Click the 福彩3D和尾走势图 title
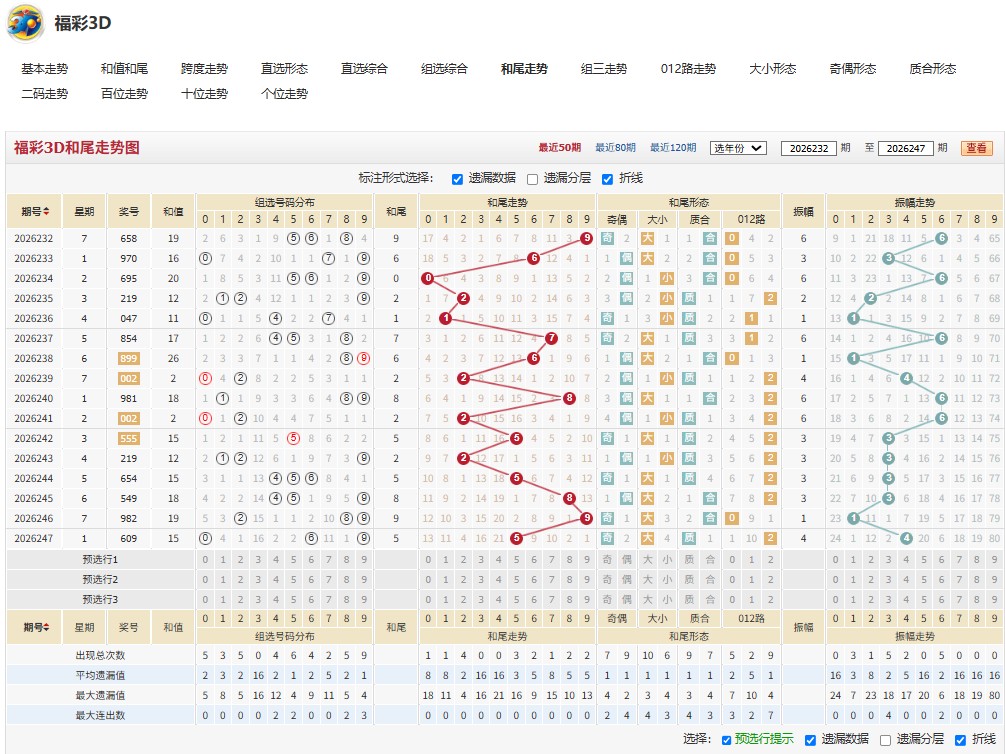This screenshot has width=1005, height=754. [77, 147]
